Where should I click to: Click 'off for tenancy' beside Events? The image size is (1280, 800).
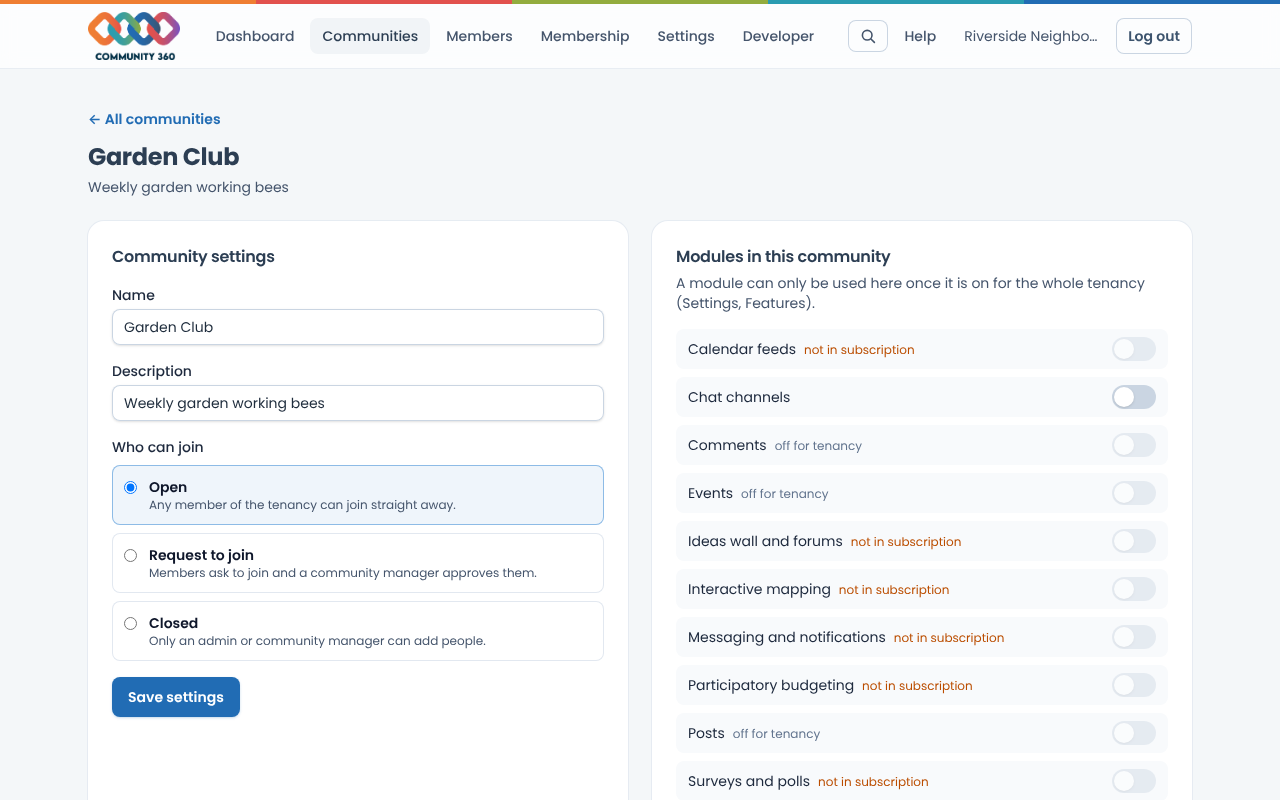pyautogui.click(x=785, y=494)
